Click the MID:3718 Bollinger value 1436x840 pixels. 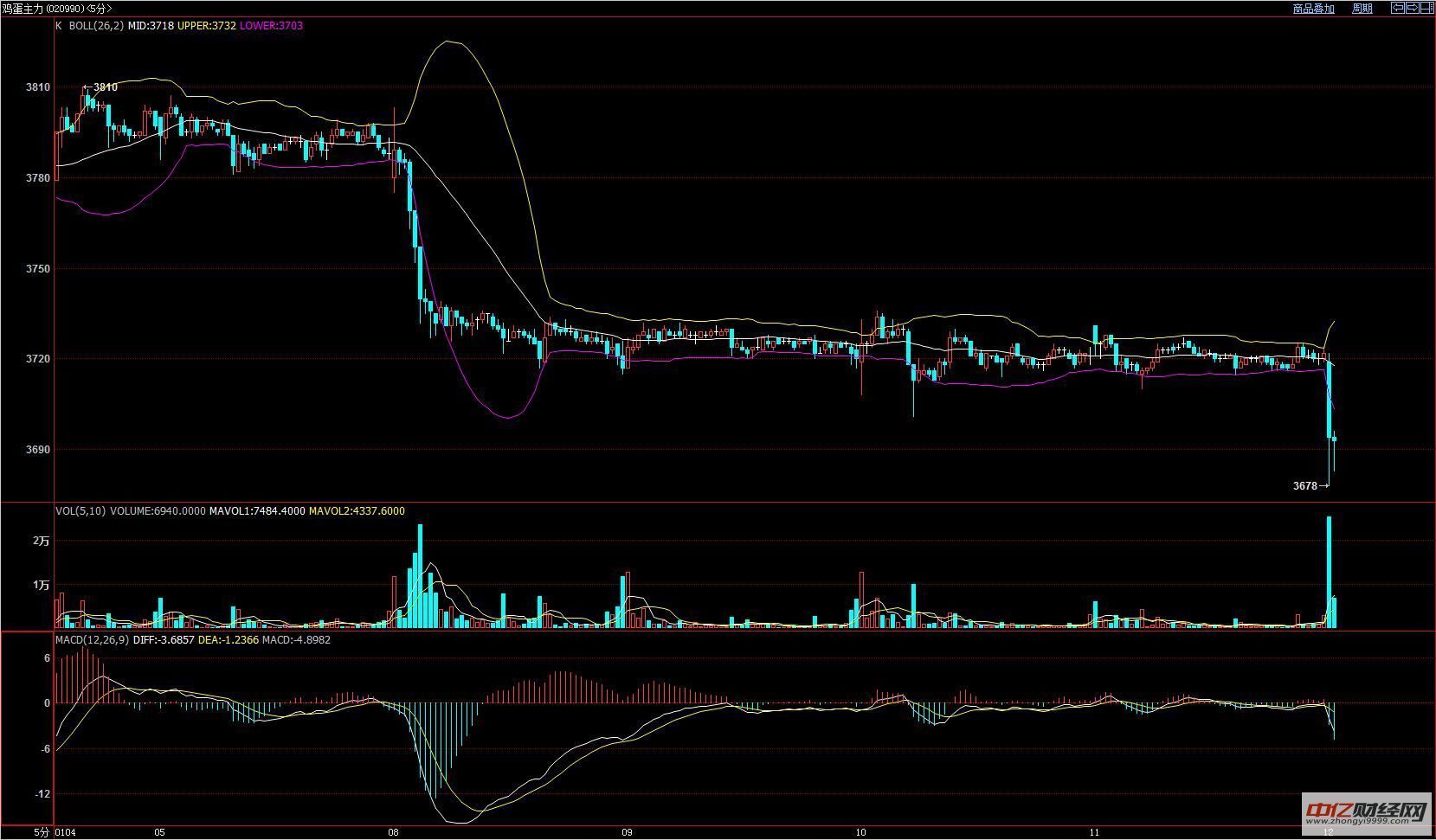click(151, 26)
